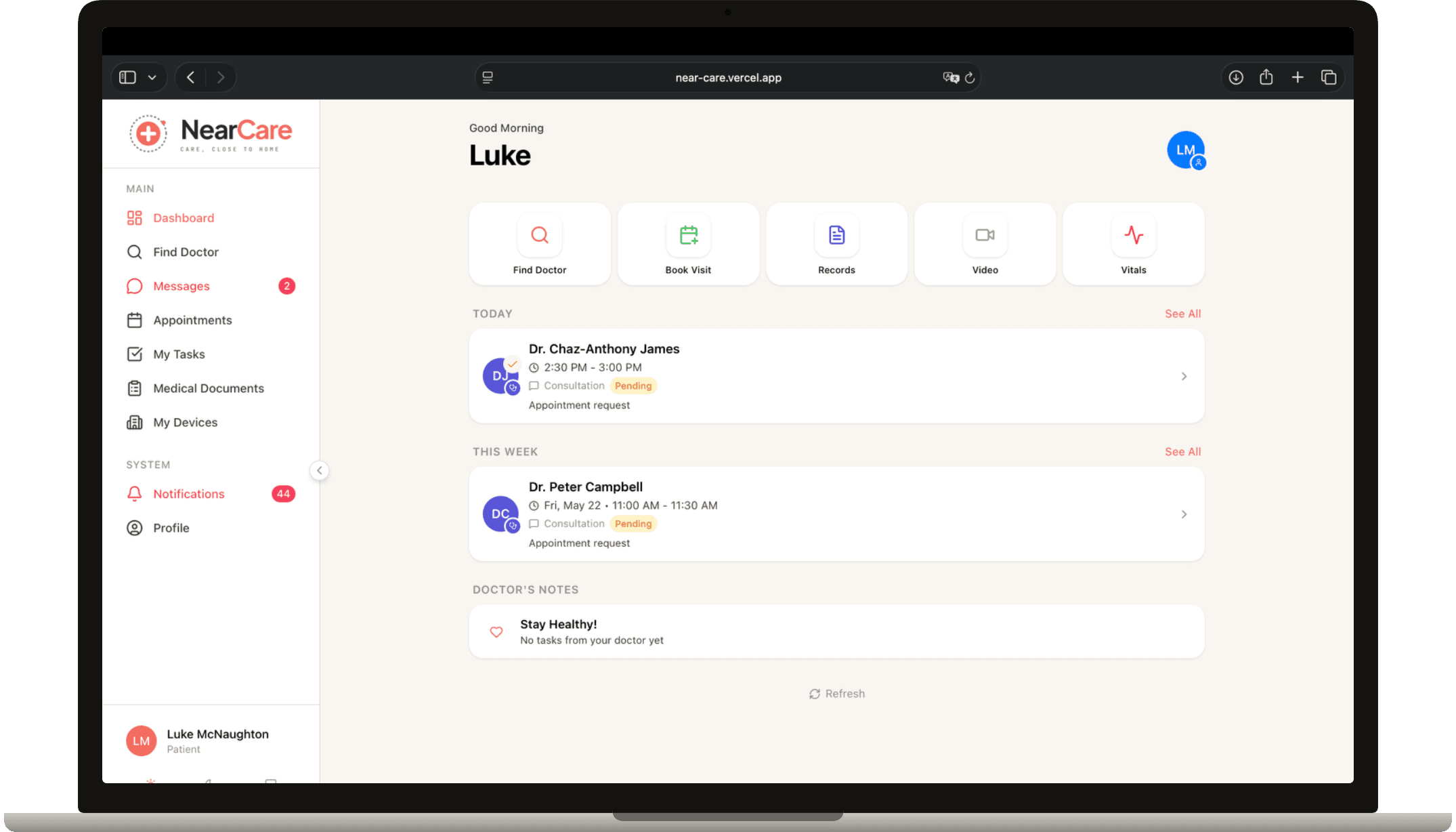Click the browser share icon
Viewport: 1456px width, 832px height.
[1266, 77]
